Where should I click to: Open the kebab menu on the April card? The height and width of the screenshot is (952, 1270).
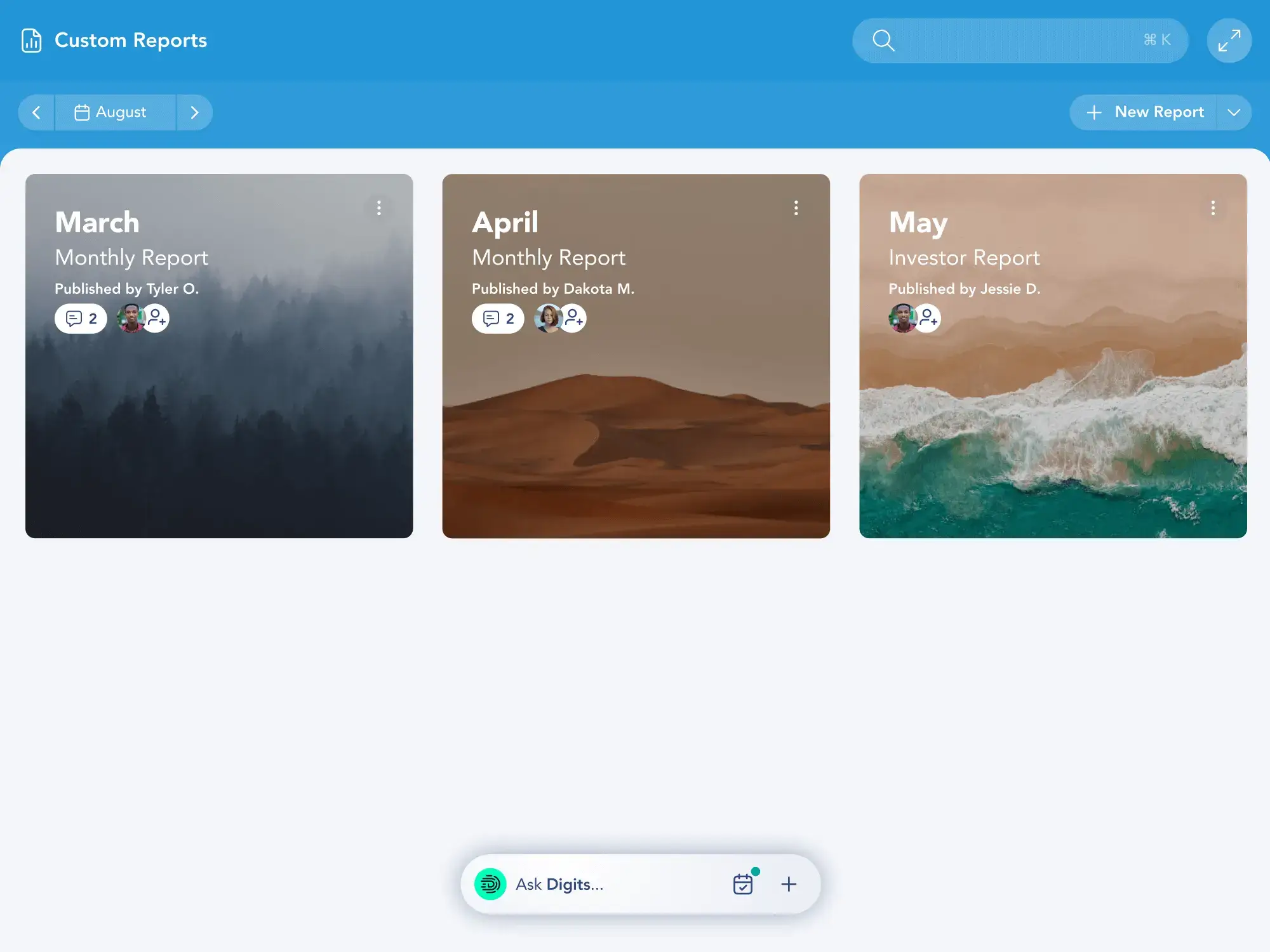[796, 208]
